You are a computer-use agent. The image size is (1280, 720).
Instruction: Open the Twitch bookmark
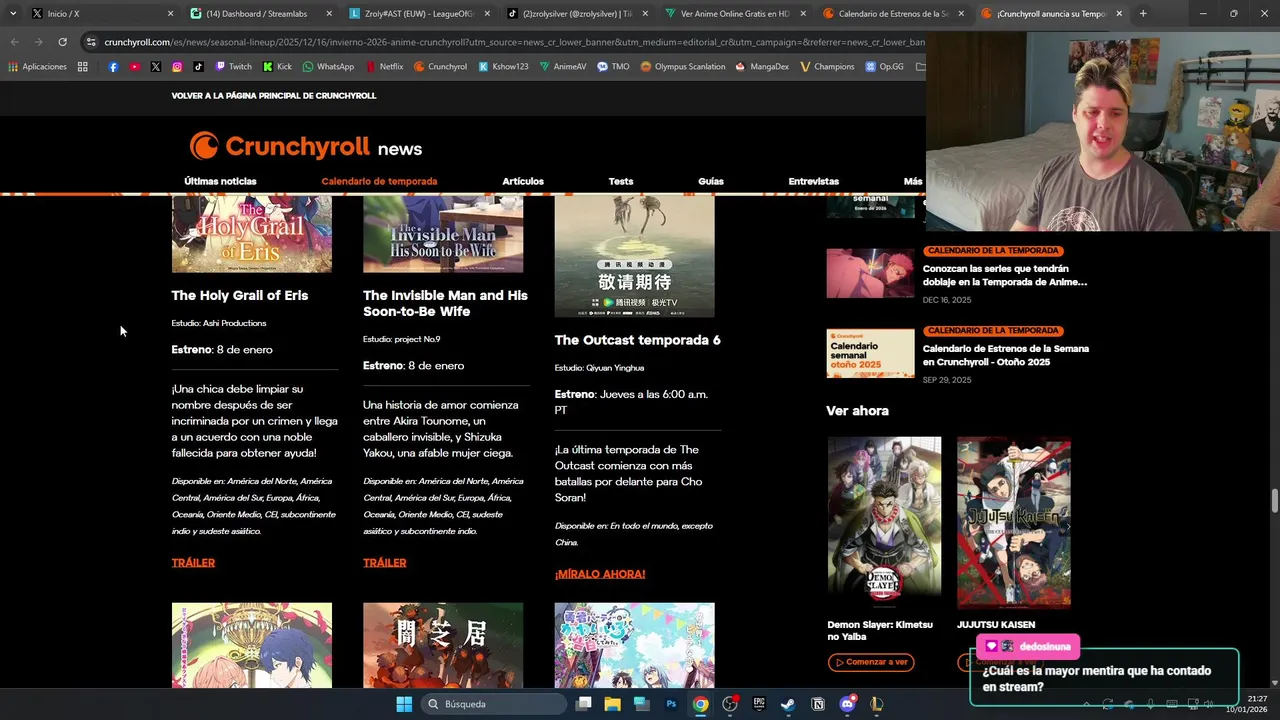pos(234,67)
